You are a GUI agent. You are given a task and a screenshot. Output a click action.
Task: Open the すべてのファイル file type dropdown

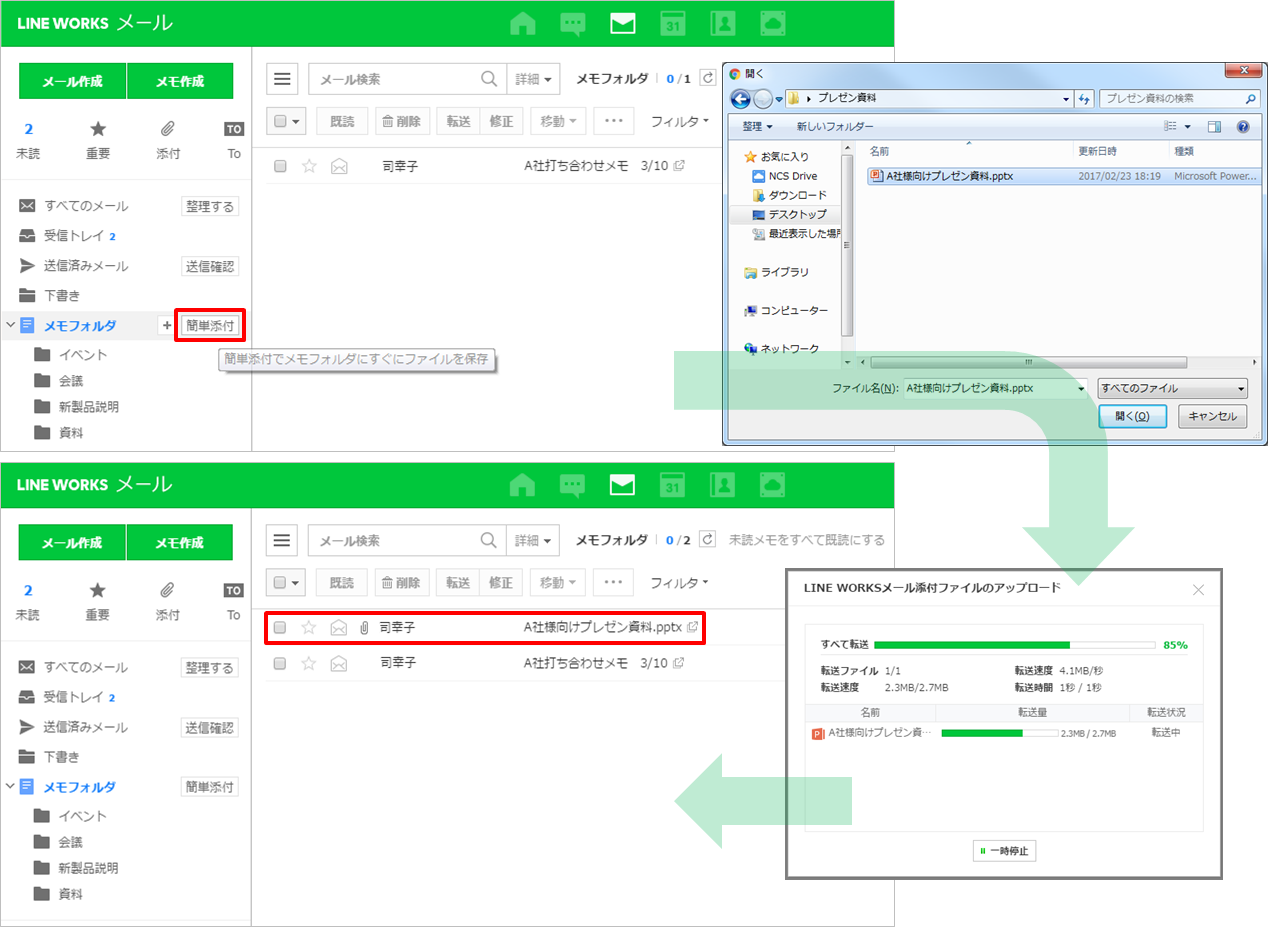1172,388
